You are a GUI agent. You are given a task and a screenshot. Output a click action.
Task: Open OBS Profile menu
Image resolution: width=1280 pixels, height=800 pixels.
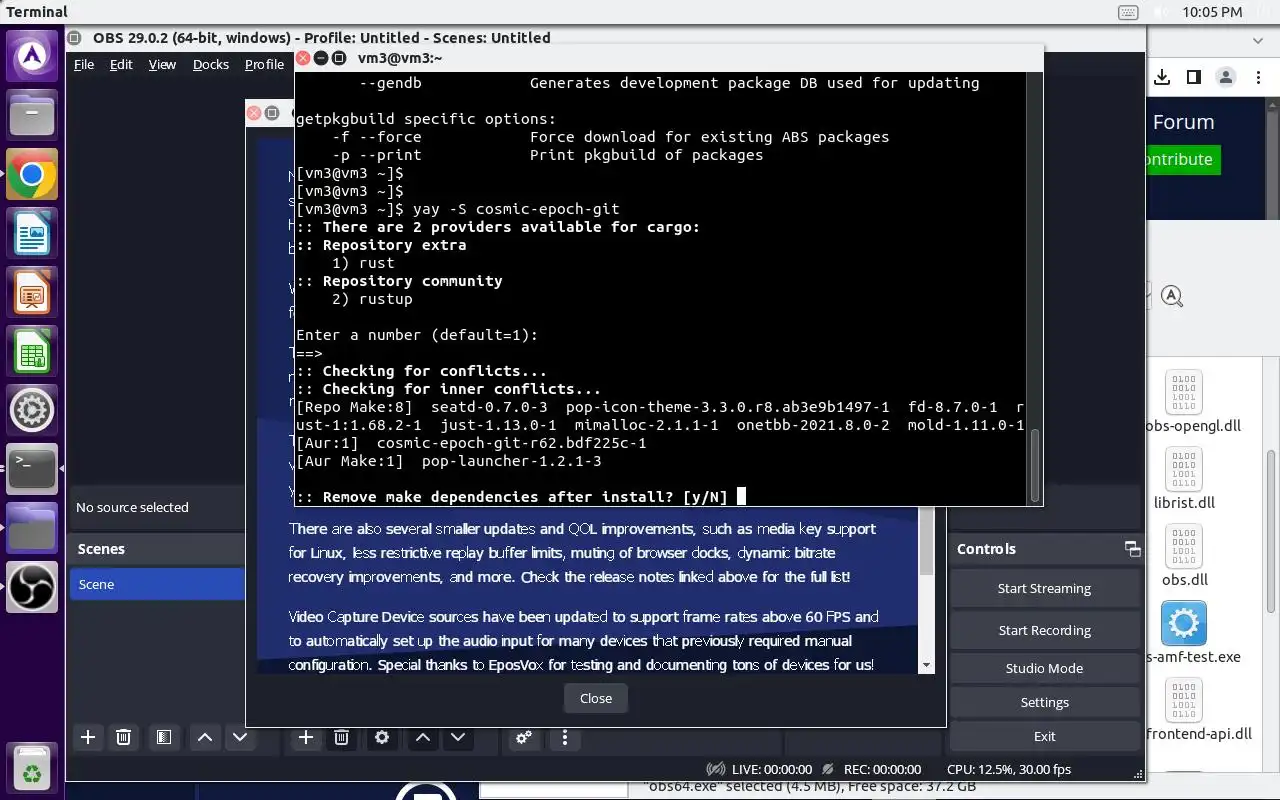point(264,64)
